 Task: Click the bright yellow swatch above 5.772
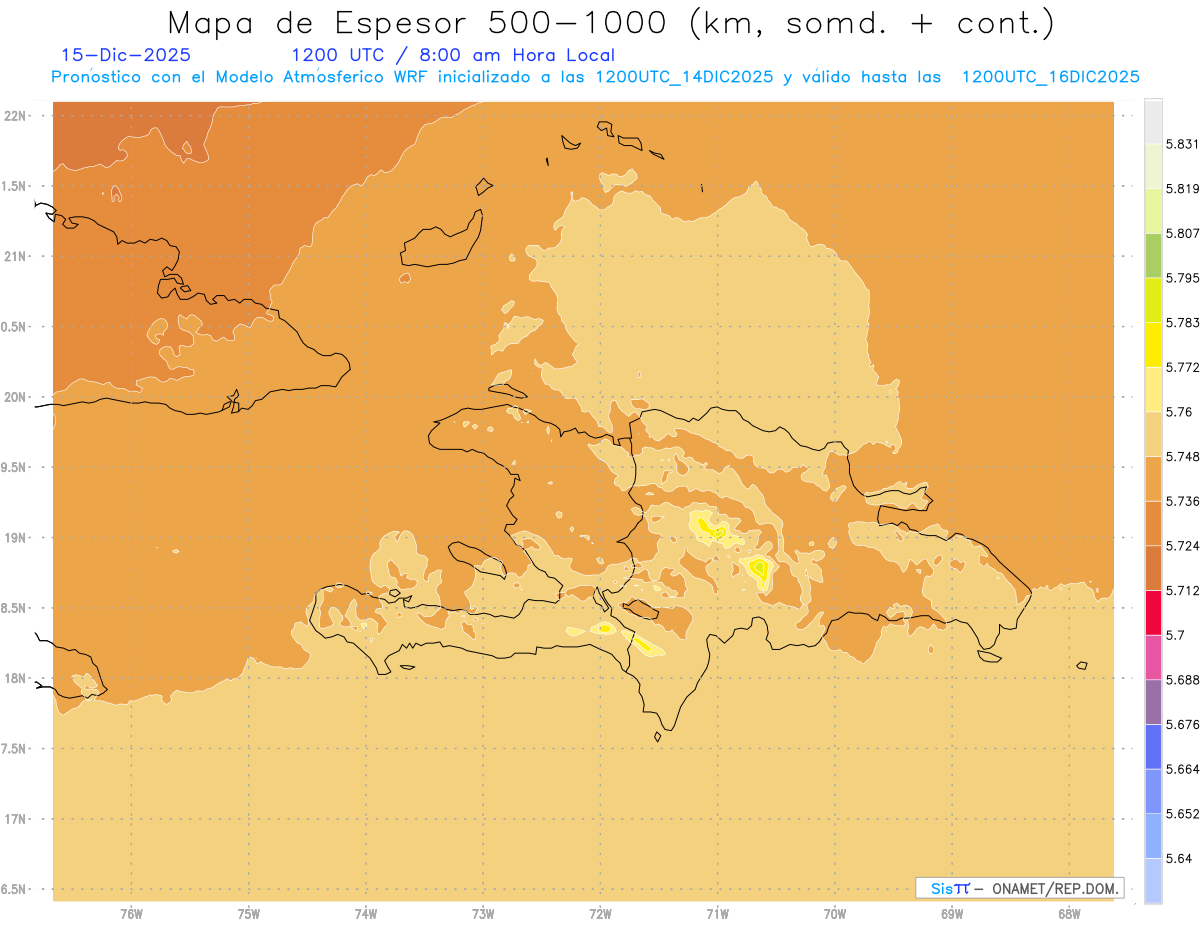tap(1153, 344)
